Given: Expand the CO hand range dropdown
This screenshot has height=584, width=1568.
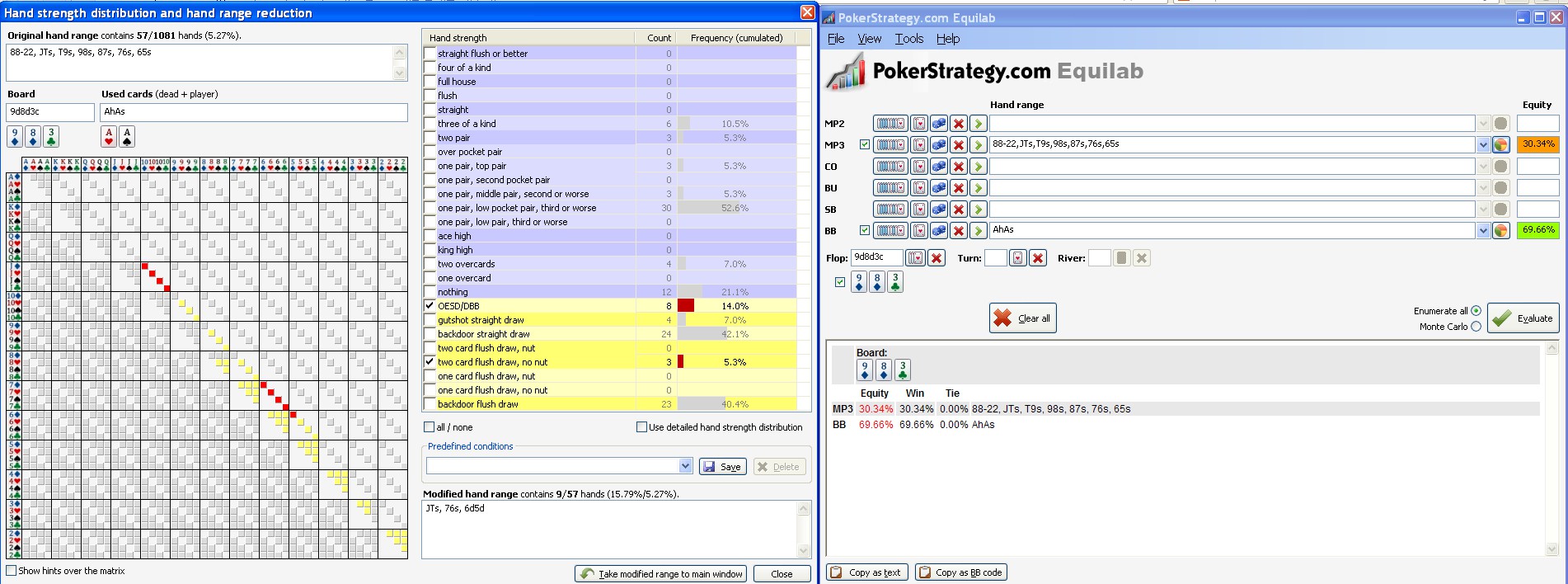Looking at the screenshot, I should tap(1483, 167).
